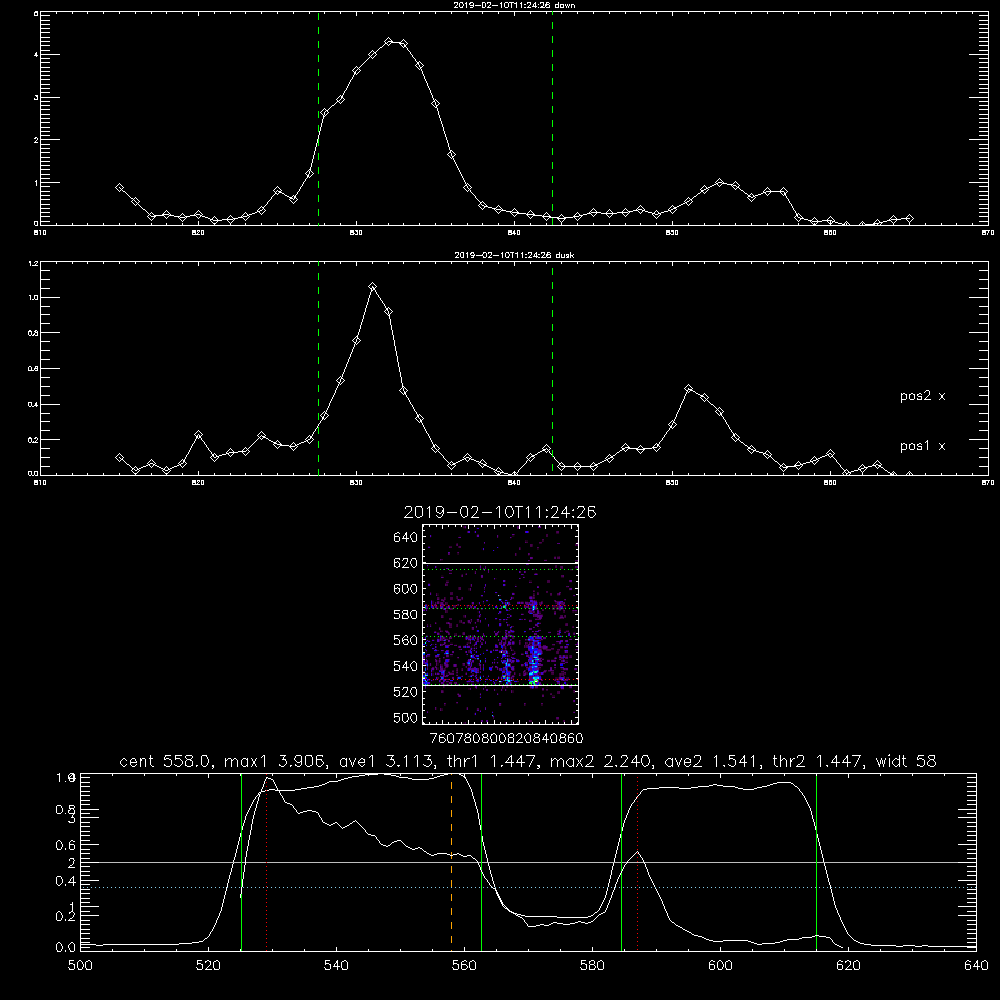Click the orange dashed center line in bottom plot
Screen dimensions: 1000x1000
click(x=452, y=862)
